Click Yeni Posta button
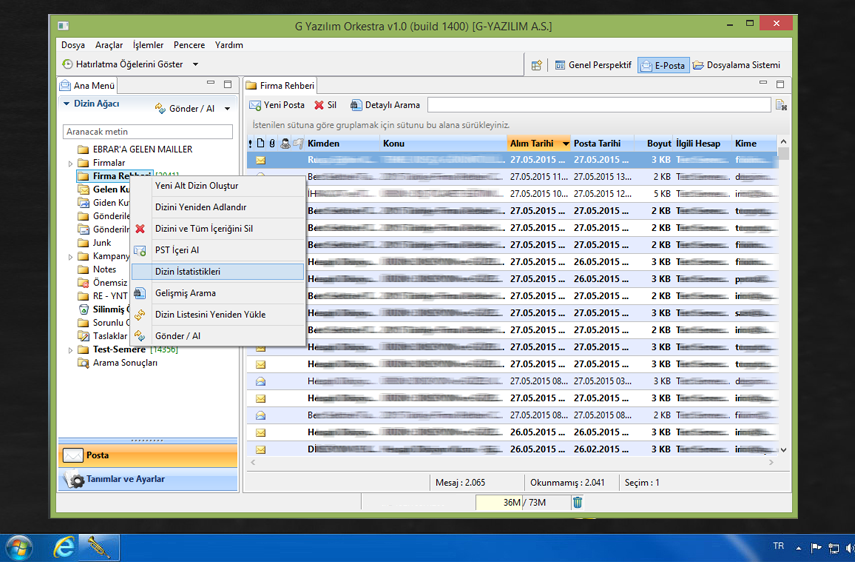The width and height of the screenshot is (855, 562). pos(276,105)
